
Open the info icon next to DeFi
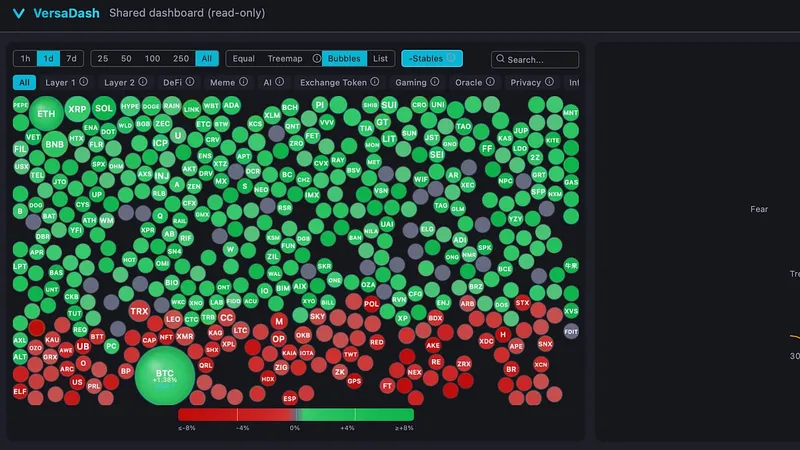click(x=190, y=82)
